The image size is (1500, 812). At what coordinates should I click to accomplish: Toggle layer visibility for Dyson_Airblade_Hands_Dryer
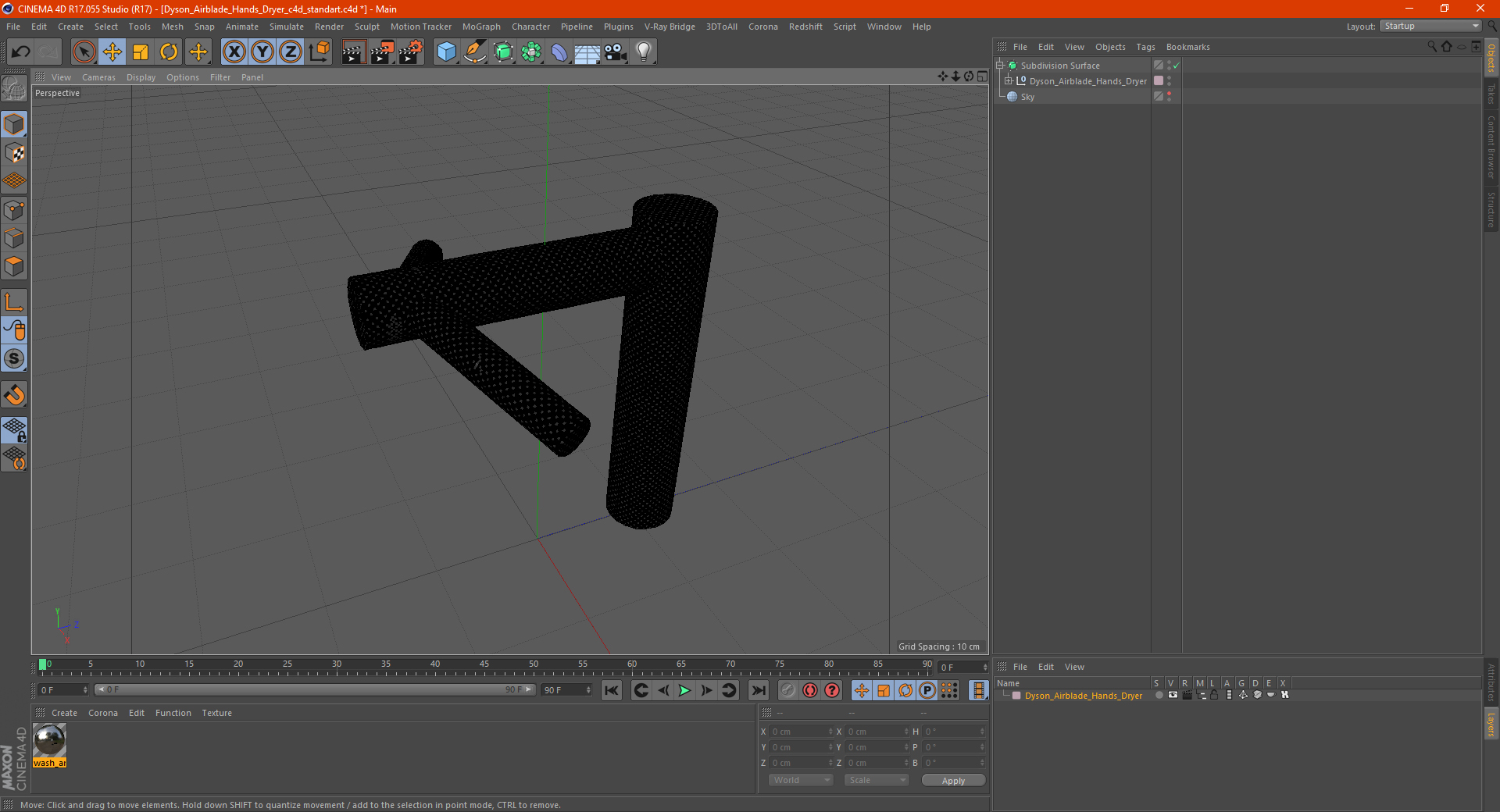click(x=1173, y=695)
